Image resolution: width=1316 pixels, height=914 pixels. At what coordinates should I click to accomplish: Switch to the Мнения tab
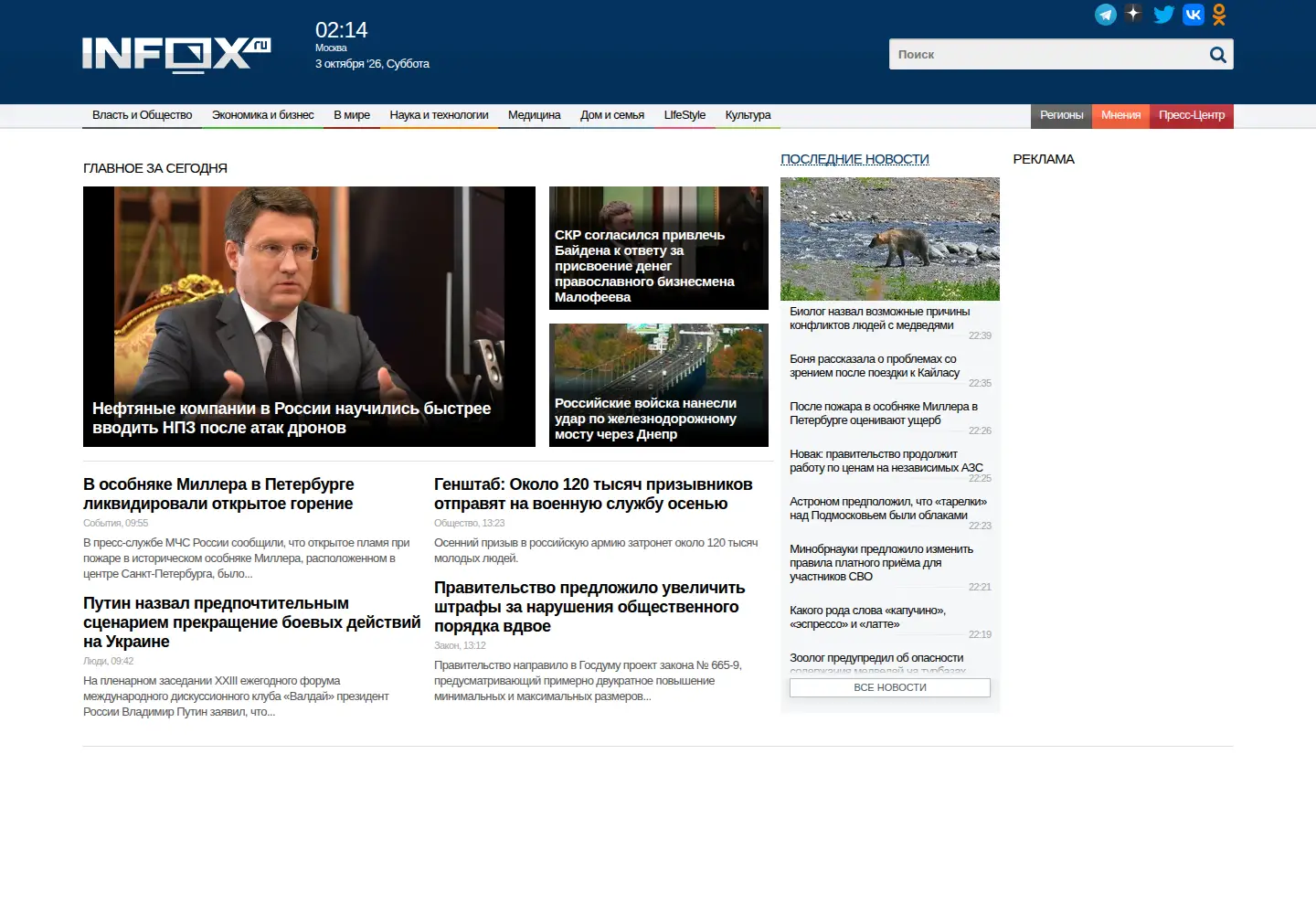1120,116
